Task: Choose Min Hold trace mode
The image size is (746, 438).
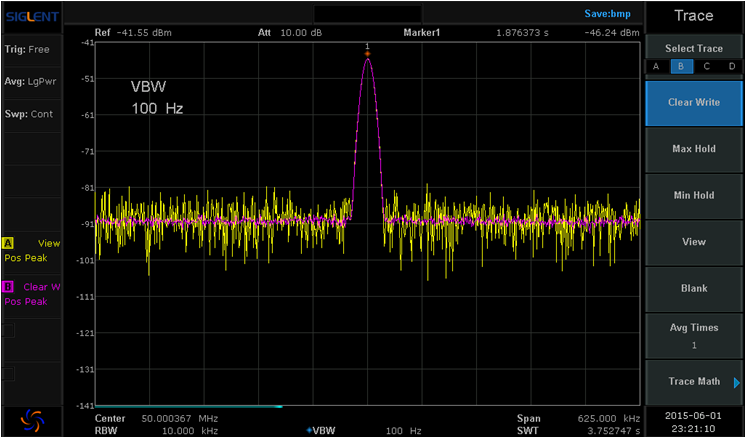Action: coord(693,196)
